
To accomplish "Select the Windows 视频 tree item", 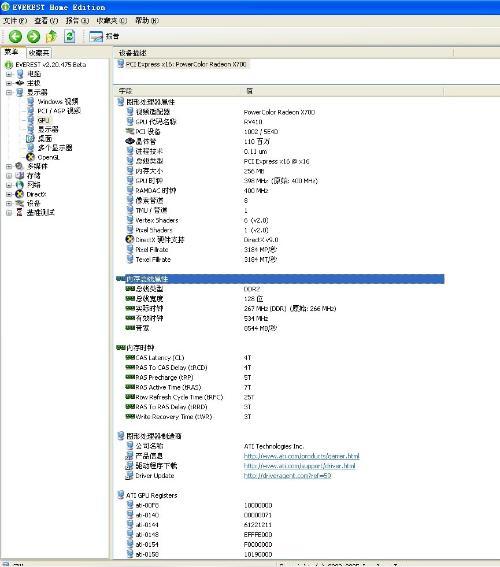I will [57, 102].
